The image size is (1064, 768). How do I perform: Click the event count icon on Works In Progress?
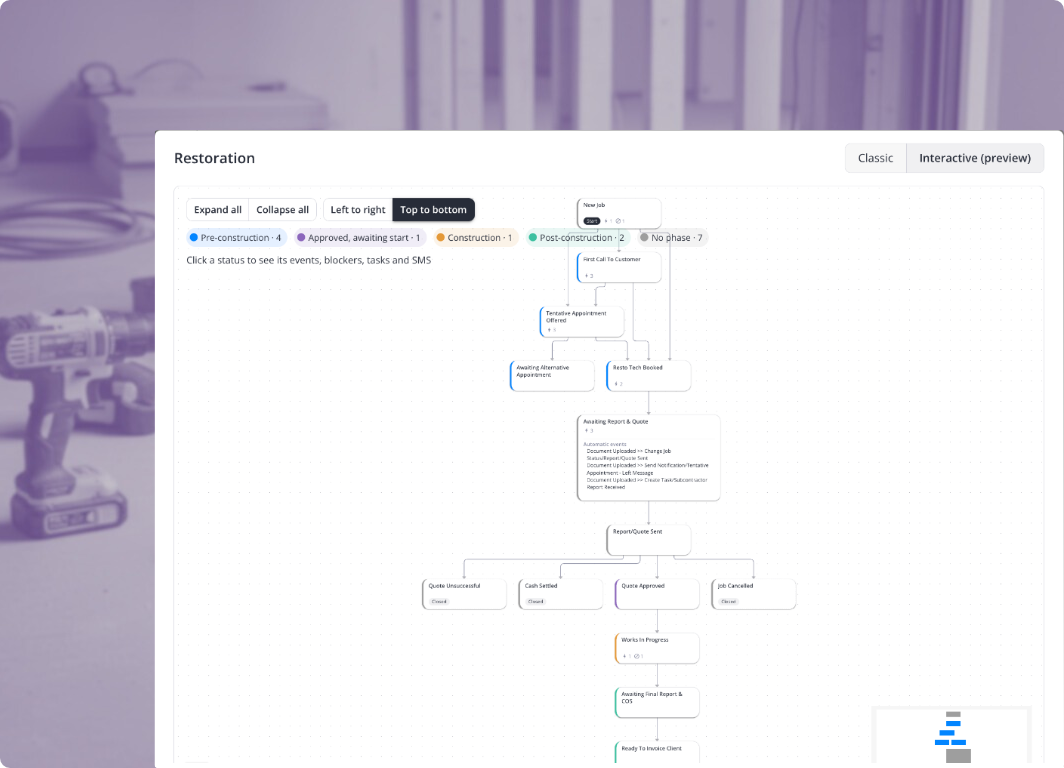pyautogui.click(x=626, y=656)
